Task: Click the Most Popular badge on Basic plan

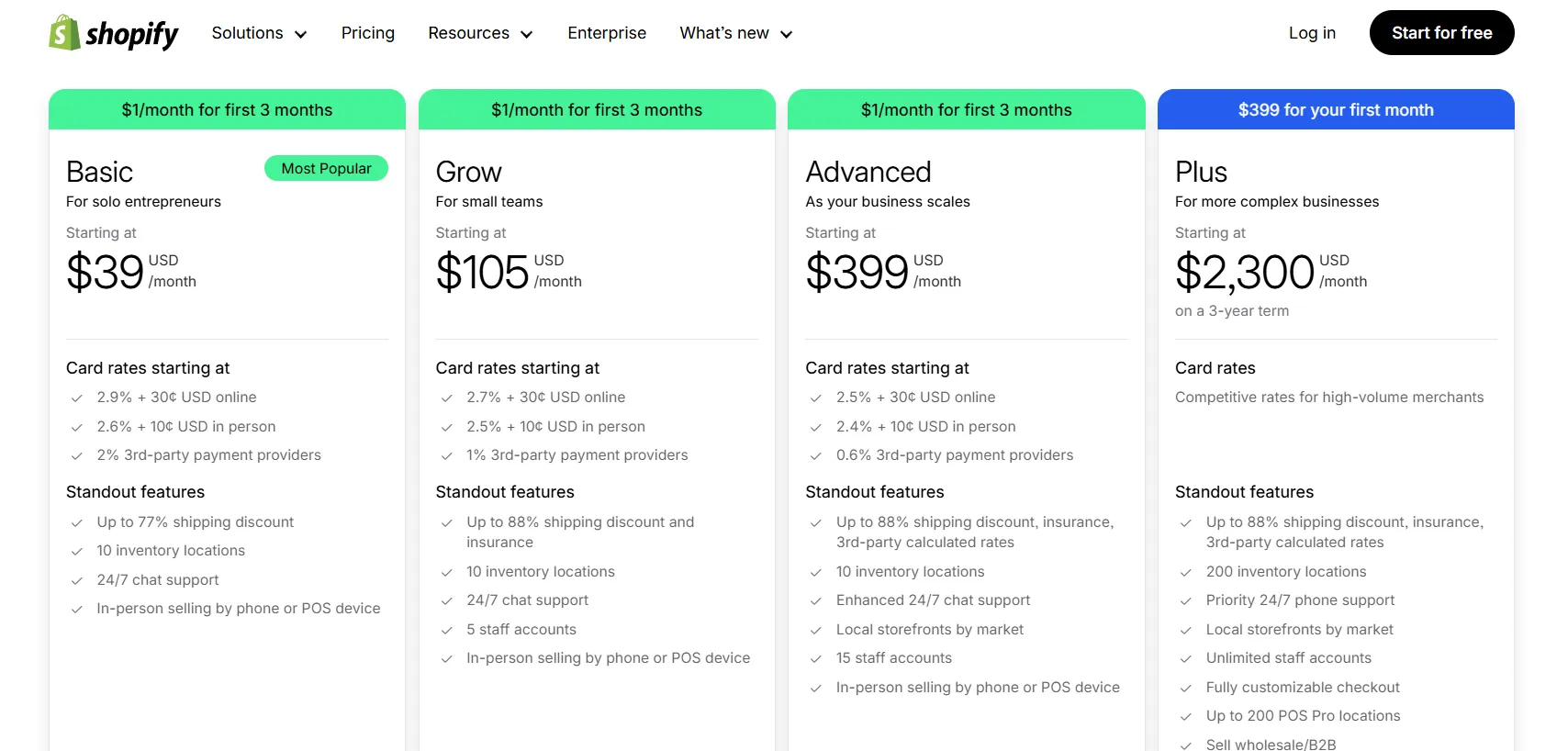Action: [x=326, y=168]
